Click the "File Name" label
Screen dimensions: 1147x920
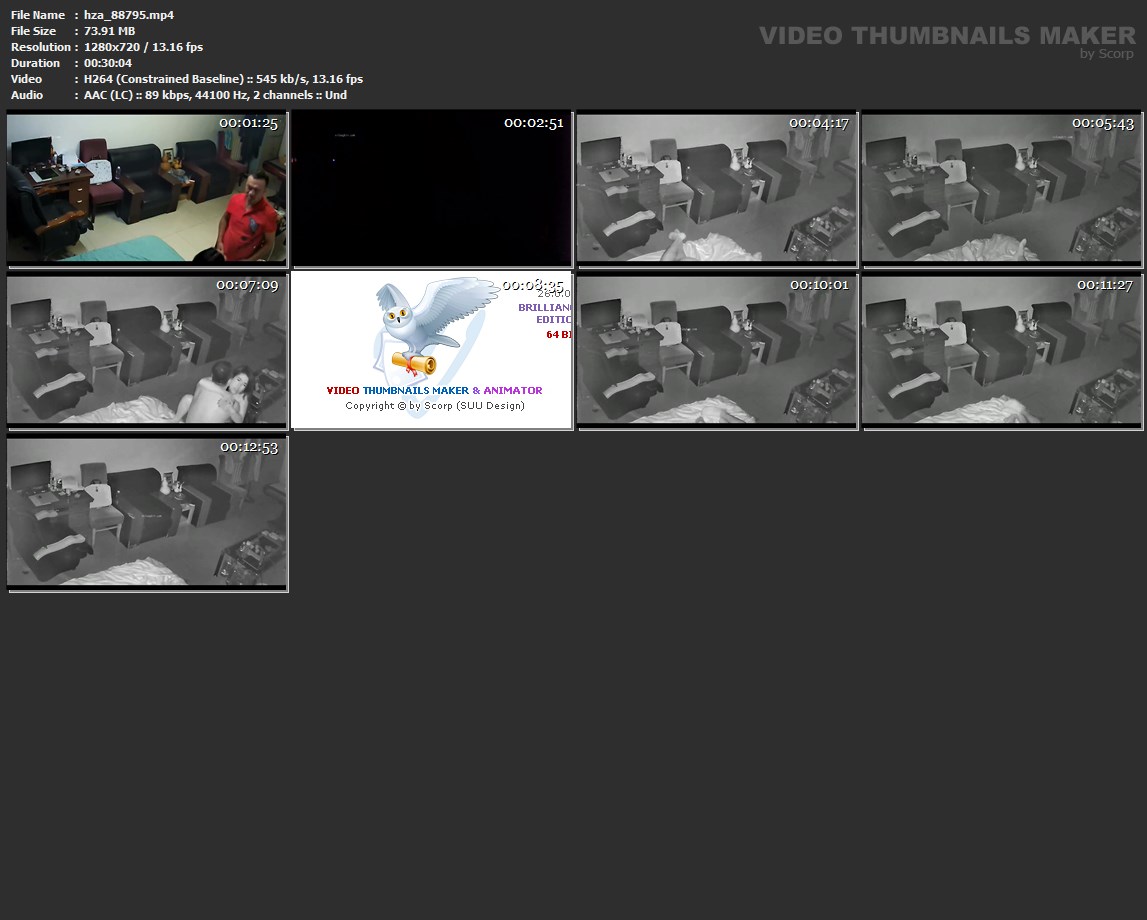(x=38, y=15)
